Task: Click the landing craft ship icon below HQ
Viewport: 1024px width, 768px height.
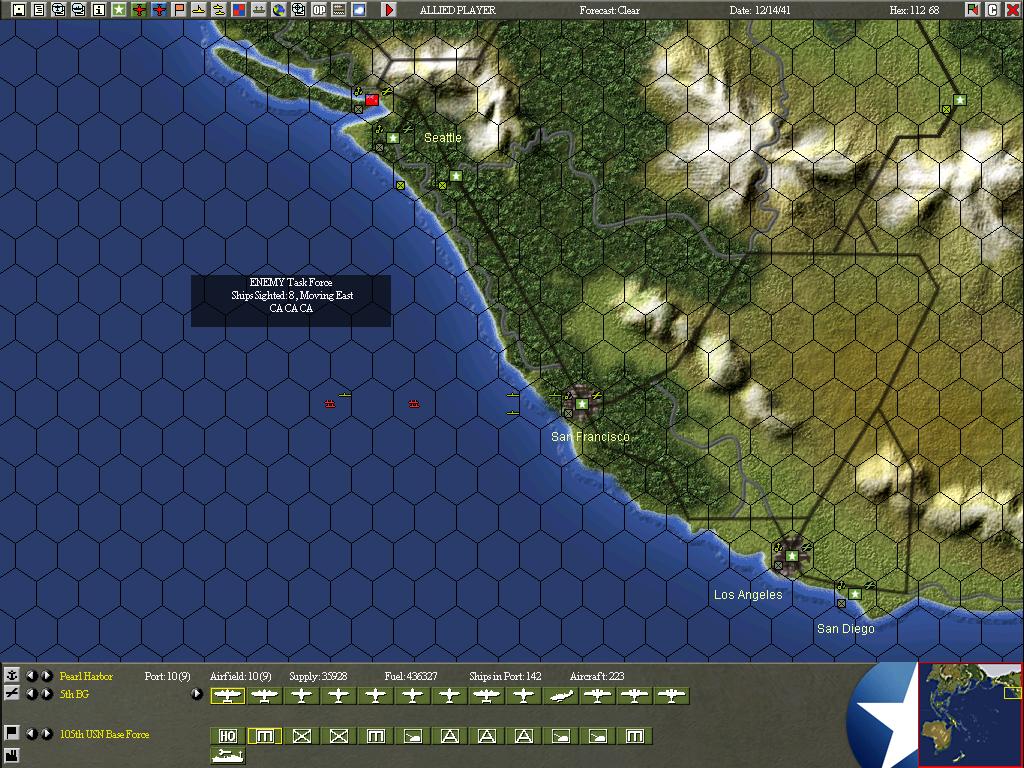Action: click(227, 756)
